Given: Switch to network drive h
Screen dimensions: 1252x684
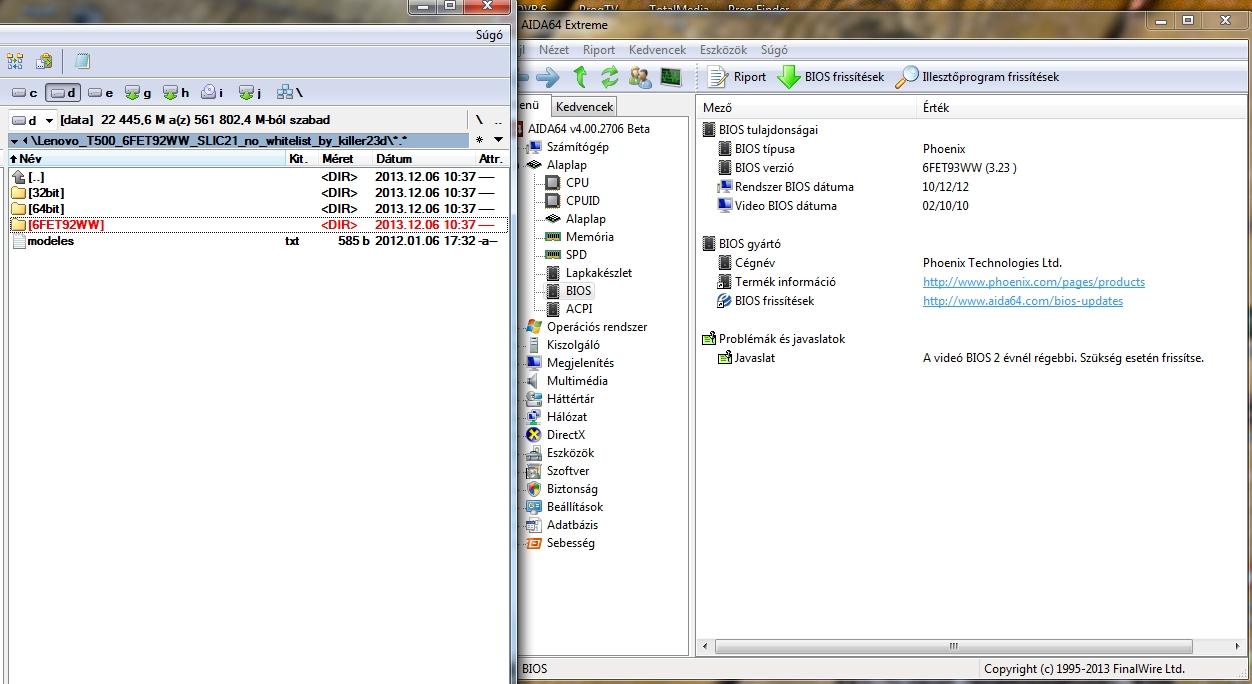Looking at the screenshot, I should (x=176, y=93).
